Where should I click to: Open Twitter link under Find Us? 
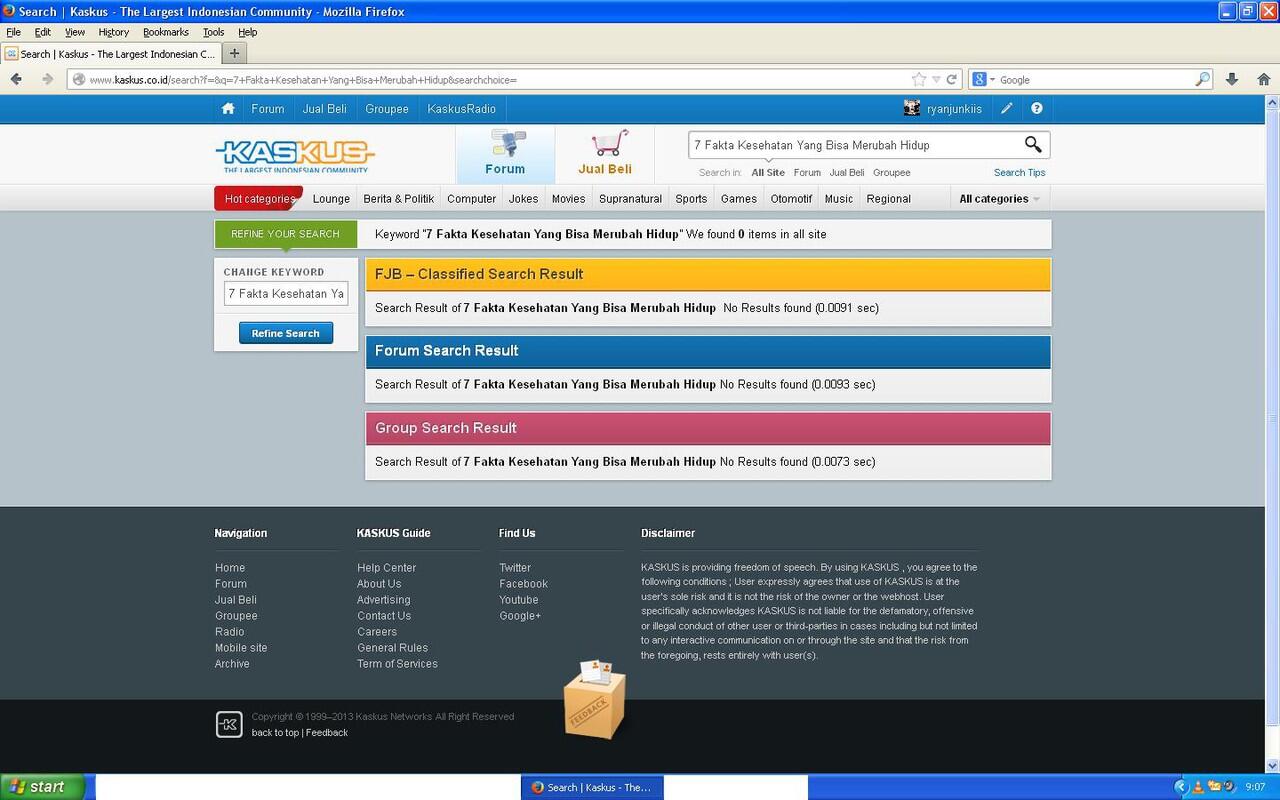point(515,567)
